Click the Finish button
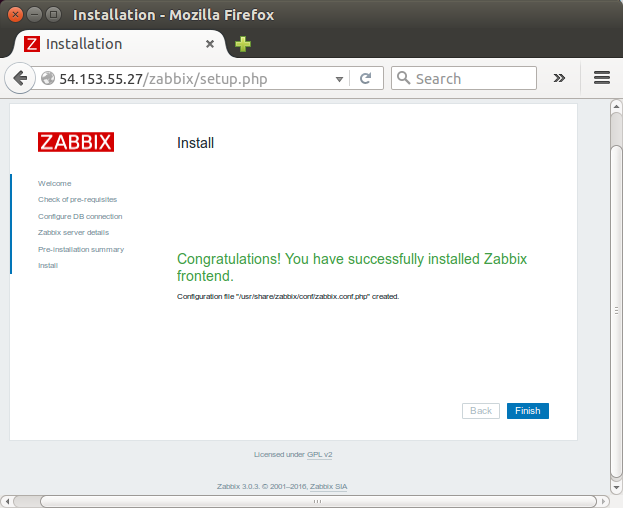This screenshot has height=508, width=623. (x=528, y=411)
